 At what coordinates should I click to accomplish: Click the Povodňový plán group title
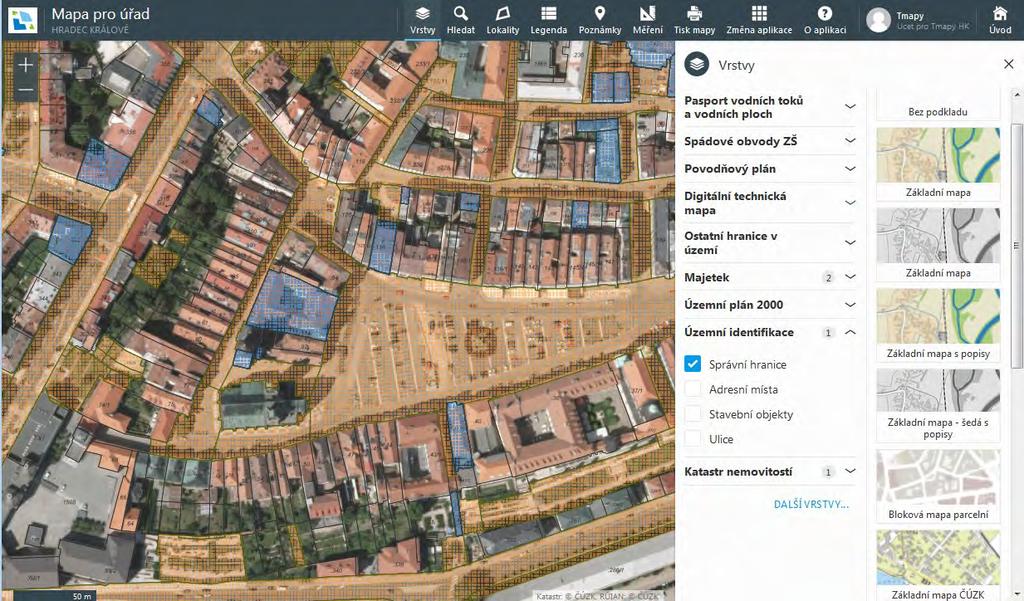[730, 169]
